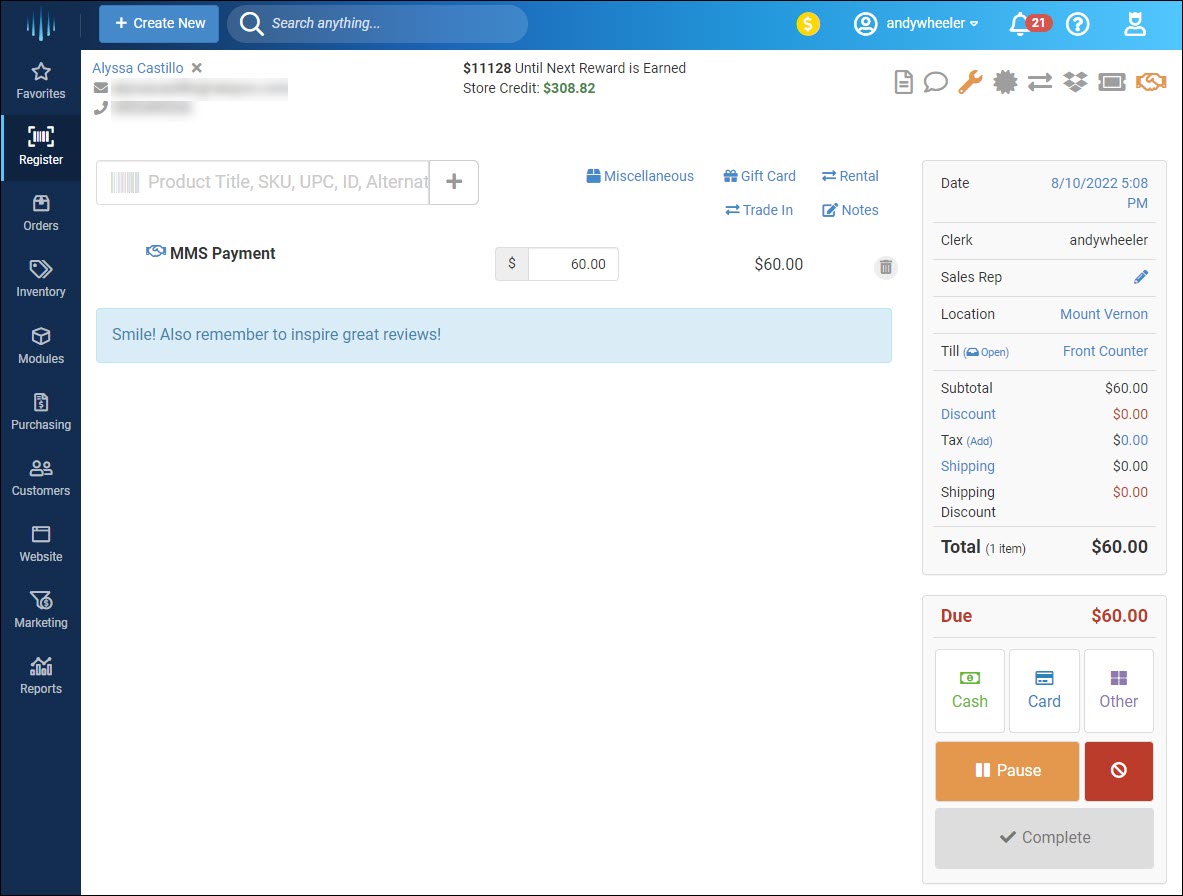The image size is (1183, 896).
Task: Choose Other payment method
Action: [x=1118, y=691]
